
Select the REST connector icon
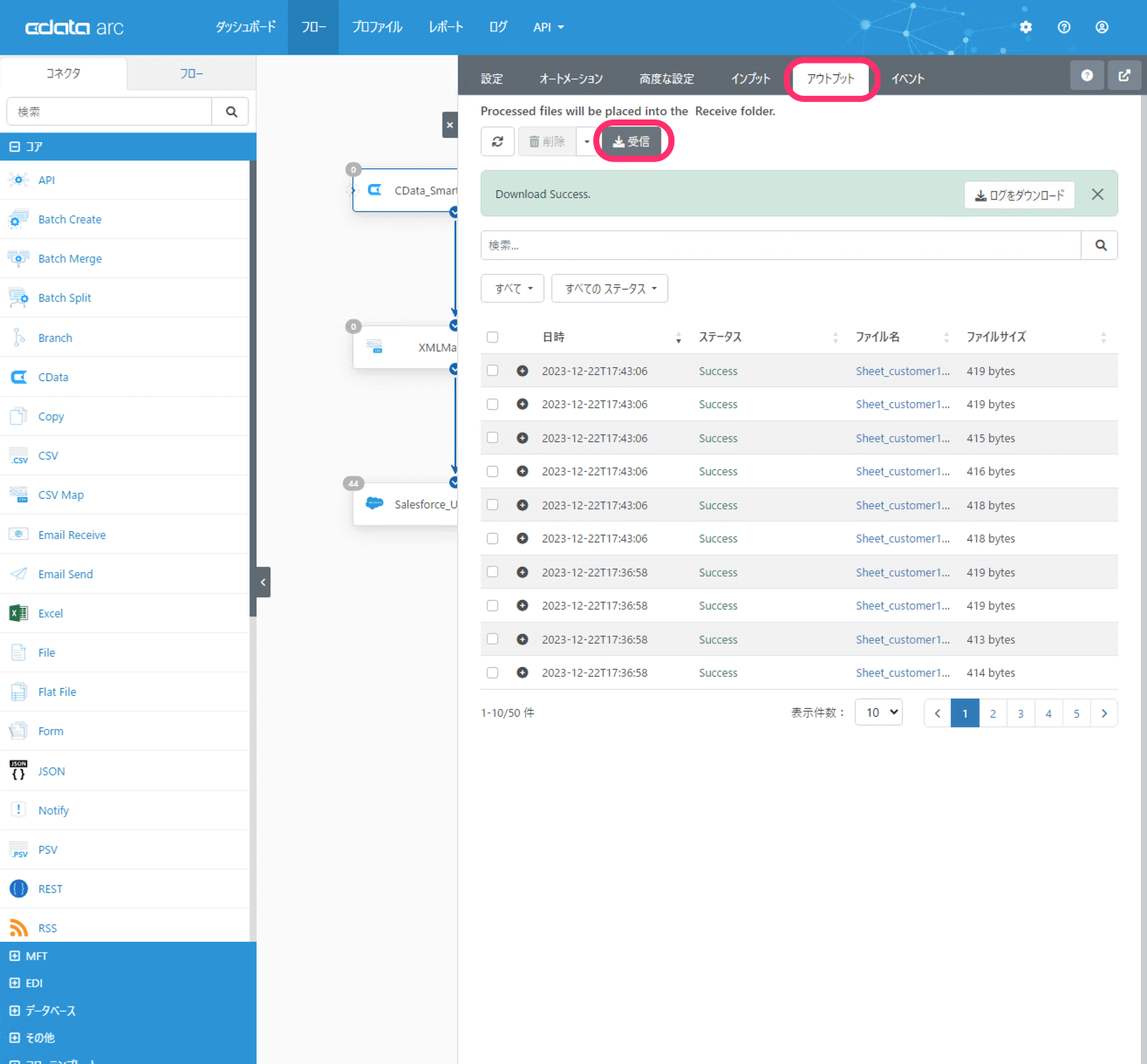coord(18,889)
